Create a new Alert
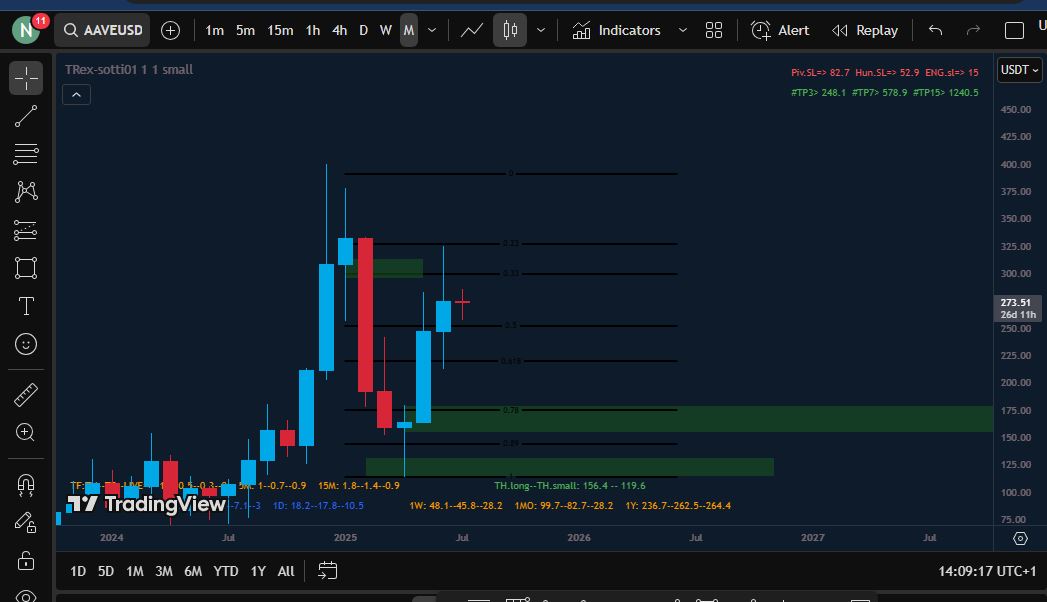The image size is (1047, 602). (x=780, y=30)
